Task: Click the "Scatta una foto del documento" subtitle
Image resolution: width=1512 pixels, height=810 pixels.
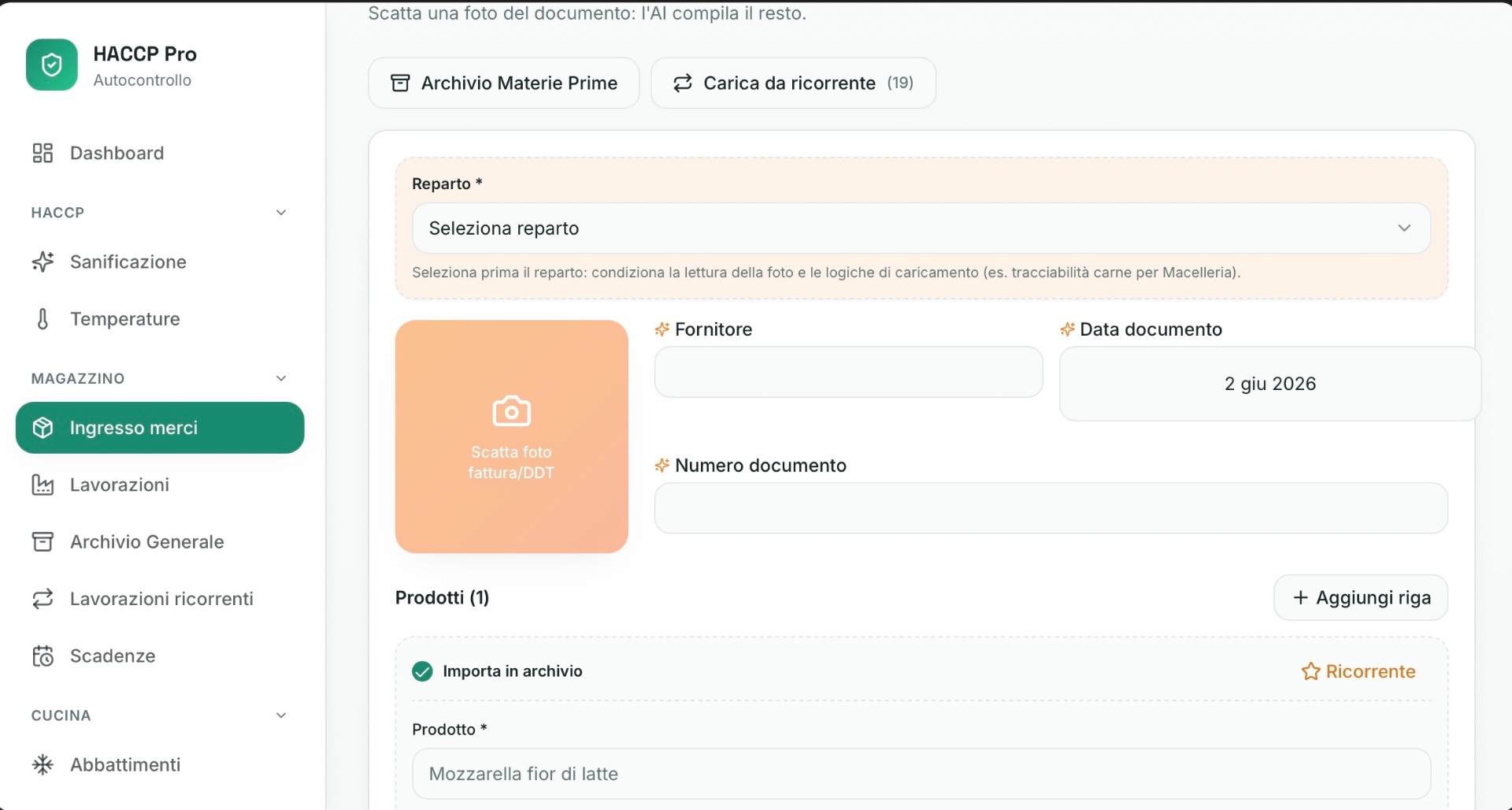Action: 587,13
